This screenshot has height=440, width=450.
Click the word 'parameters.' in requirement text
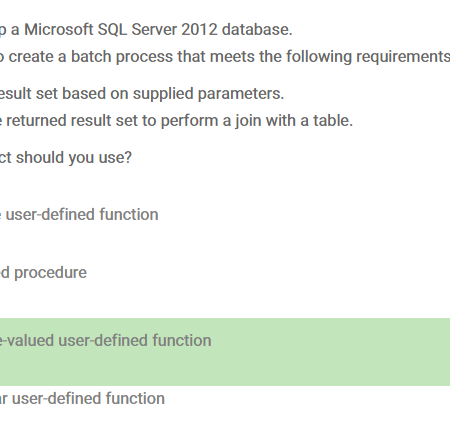pyautogui.click(x=241, y=94)
